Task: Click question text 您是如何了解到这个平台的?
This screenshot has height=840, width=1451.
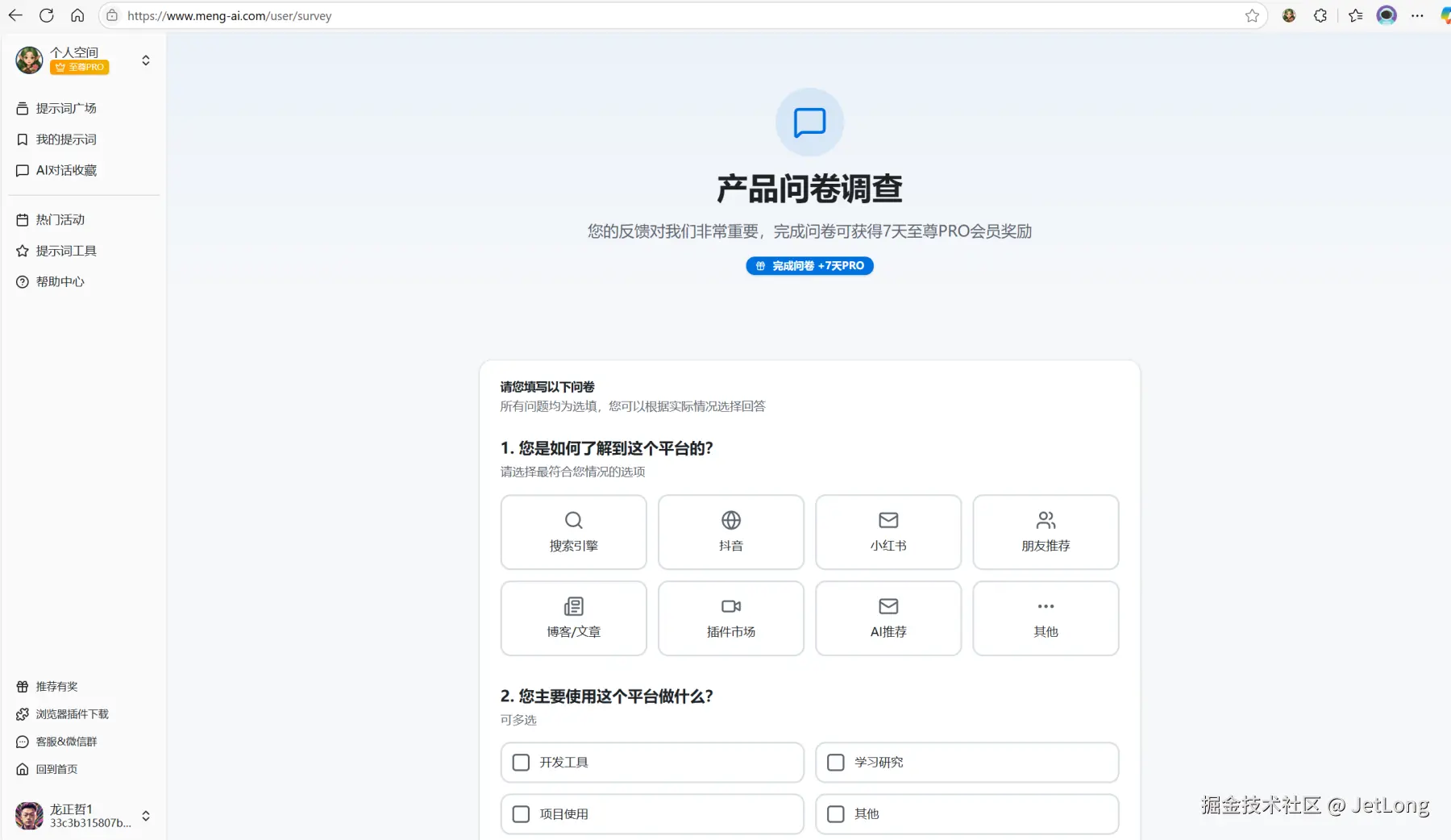Action: point(616,448)
